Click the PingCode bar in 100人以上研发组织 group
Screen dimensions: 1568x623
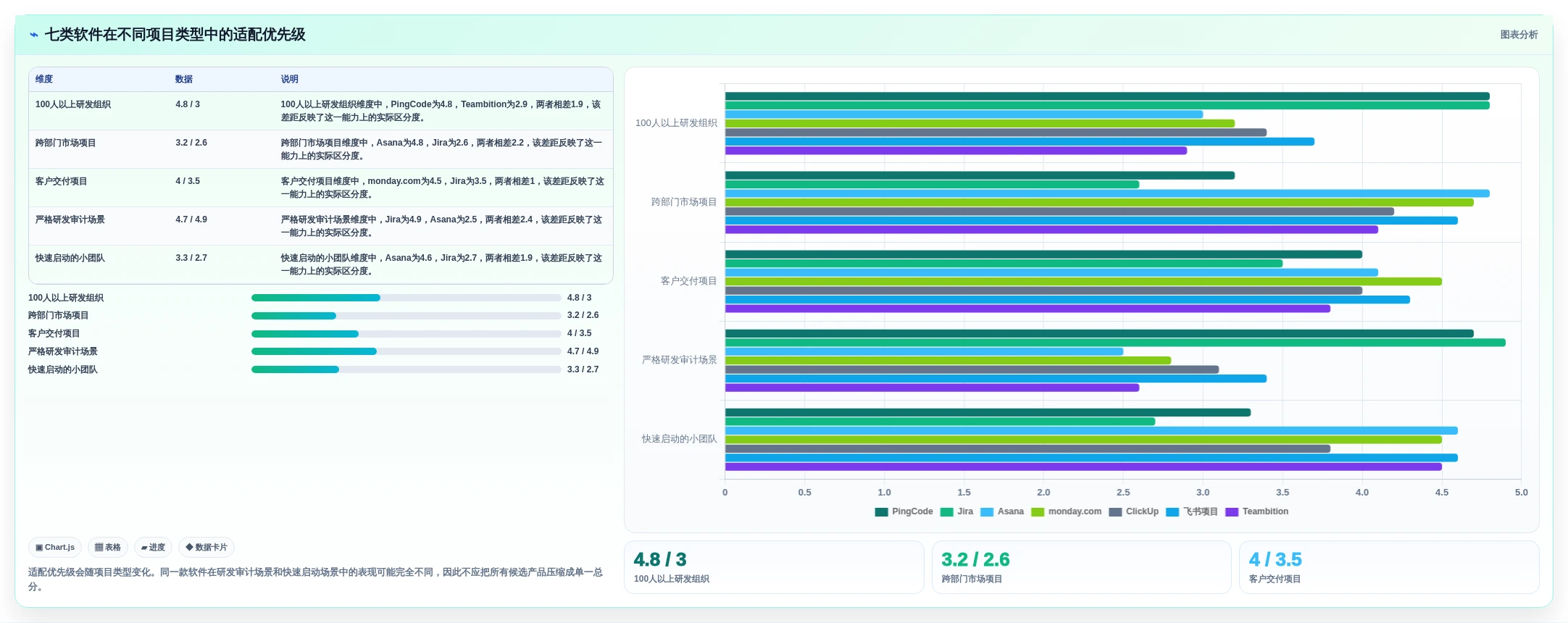click(x=1107, y=96)
